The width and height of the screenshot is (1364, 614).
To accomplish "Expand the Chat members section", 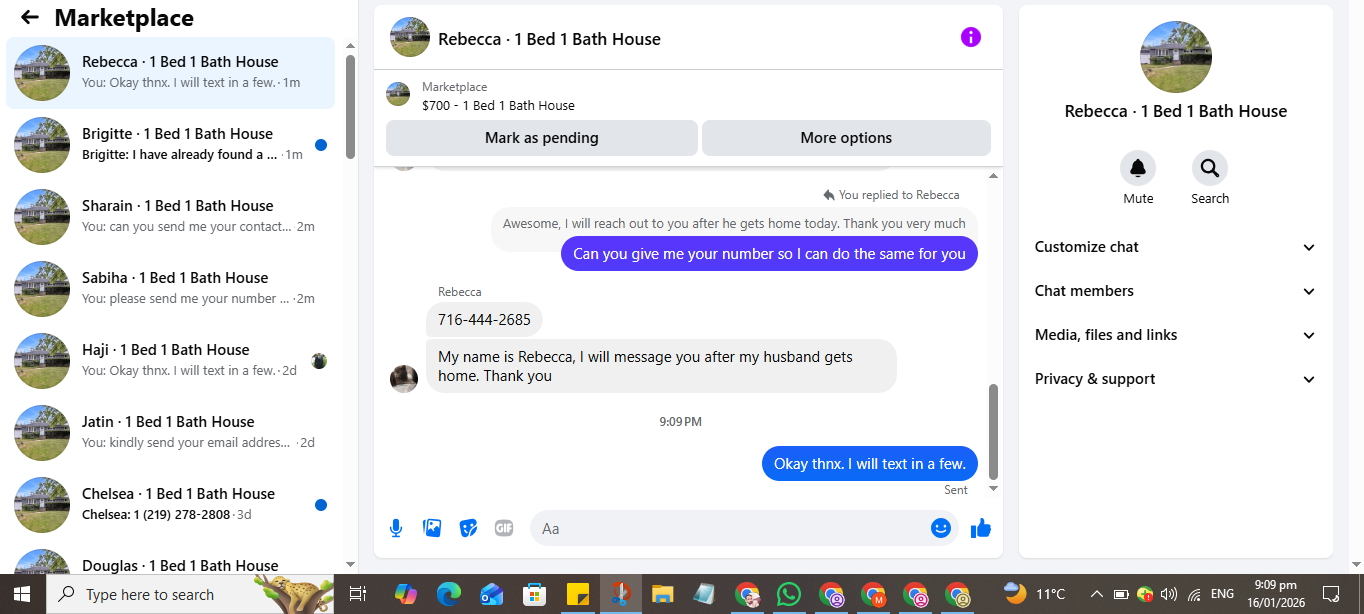I will 1175,291.
